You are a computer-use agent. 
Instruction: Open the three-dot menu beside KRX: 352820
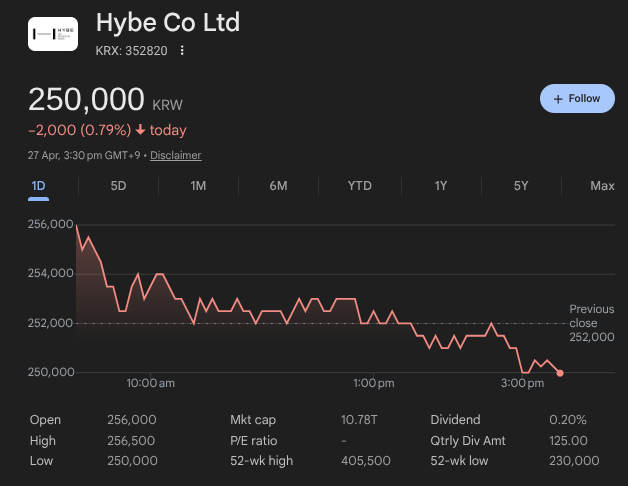coord(182,50)
